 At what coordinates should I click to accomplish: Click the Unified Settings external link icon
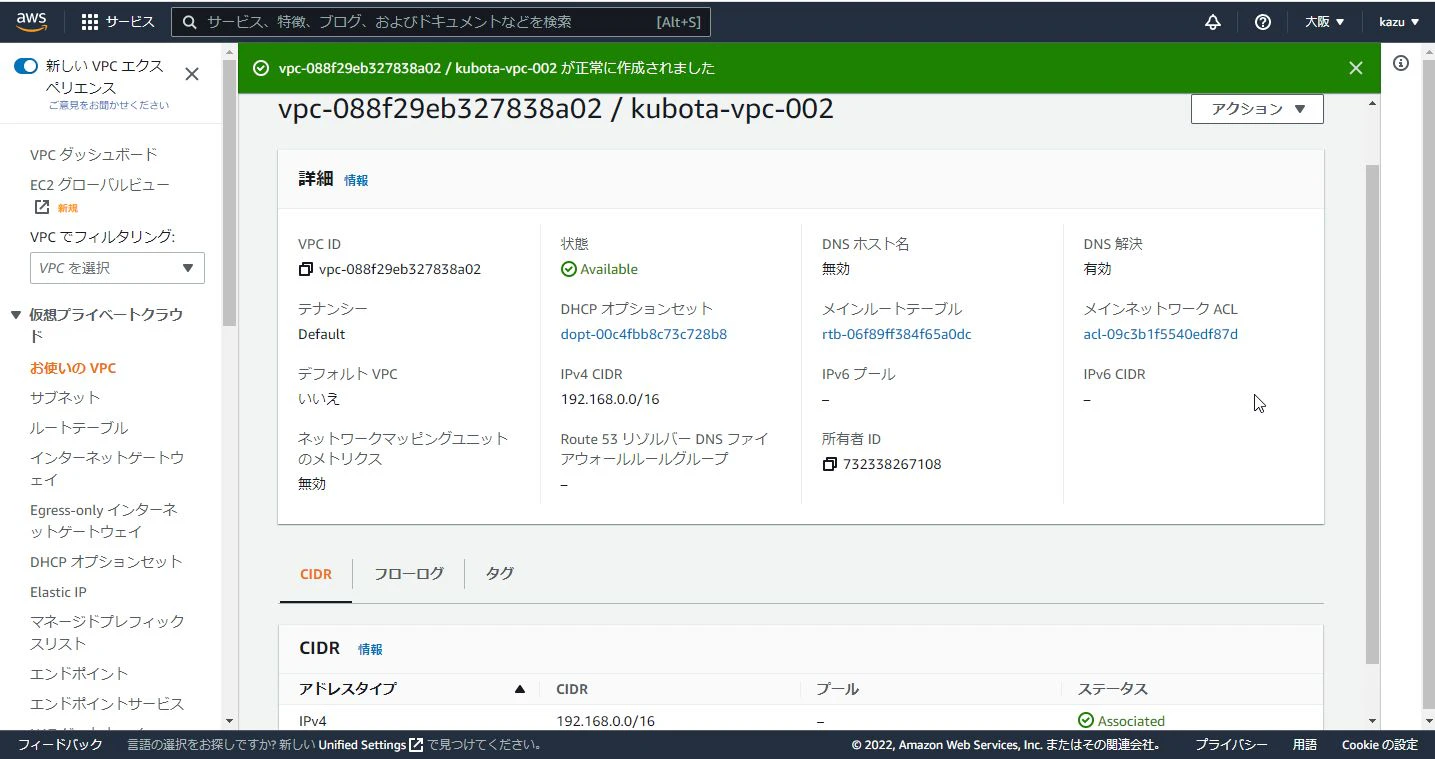pyautogui.click(x=416, y=745)
